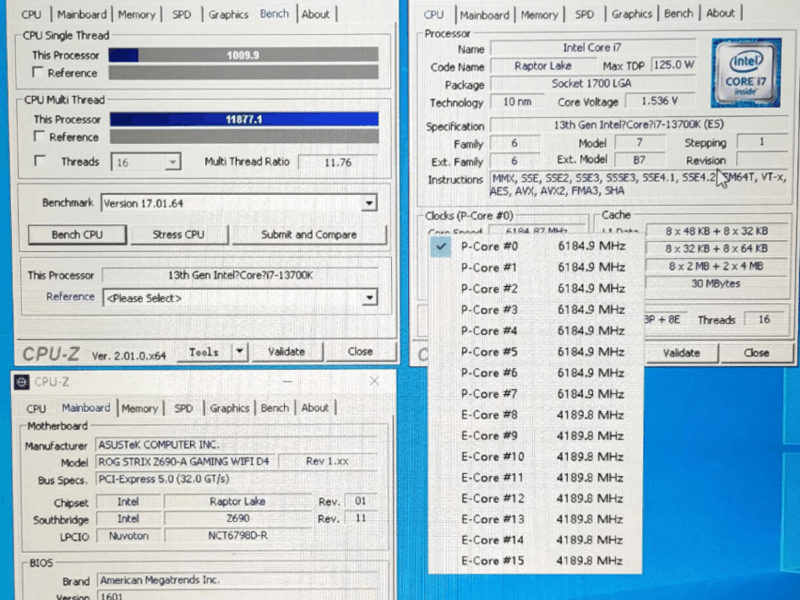Screen dimensions: 800x600
Task: Select the checked P-Core #0 menu entry
Action: (x=535, y=246)
